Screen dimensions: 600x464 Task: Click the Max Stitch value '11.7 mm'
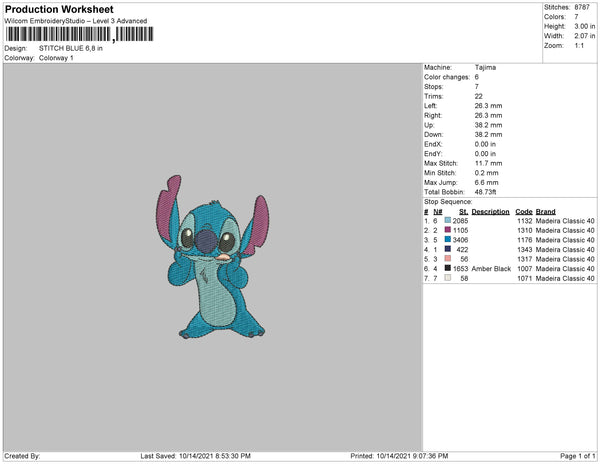click(x=488, y=163)
